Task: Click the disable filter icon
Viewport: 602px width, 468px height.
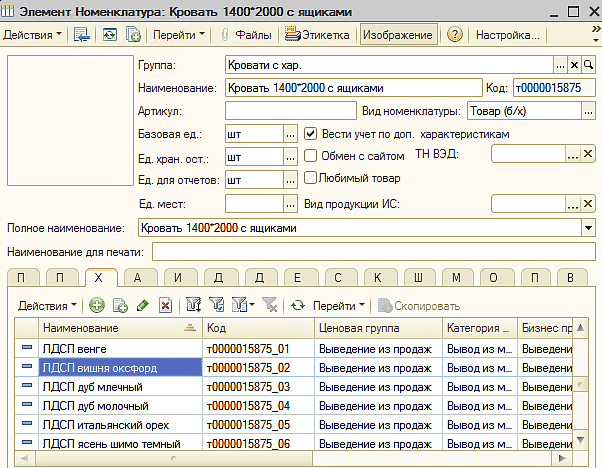Action: (x=270, y=306)
